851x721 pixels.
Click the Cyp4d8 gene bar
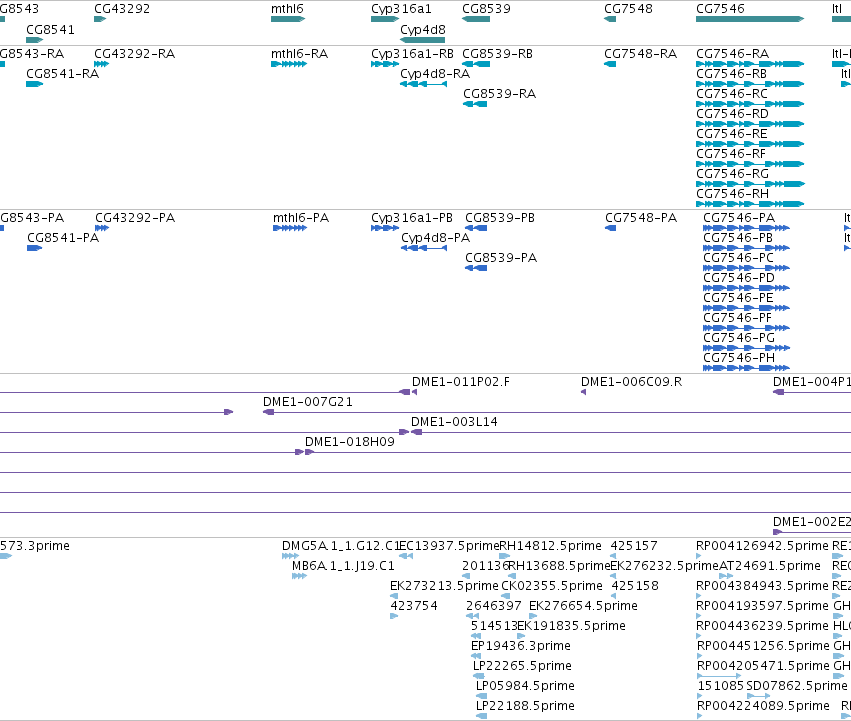(x=422, y=40)
